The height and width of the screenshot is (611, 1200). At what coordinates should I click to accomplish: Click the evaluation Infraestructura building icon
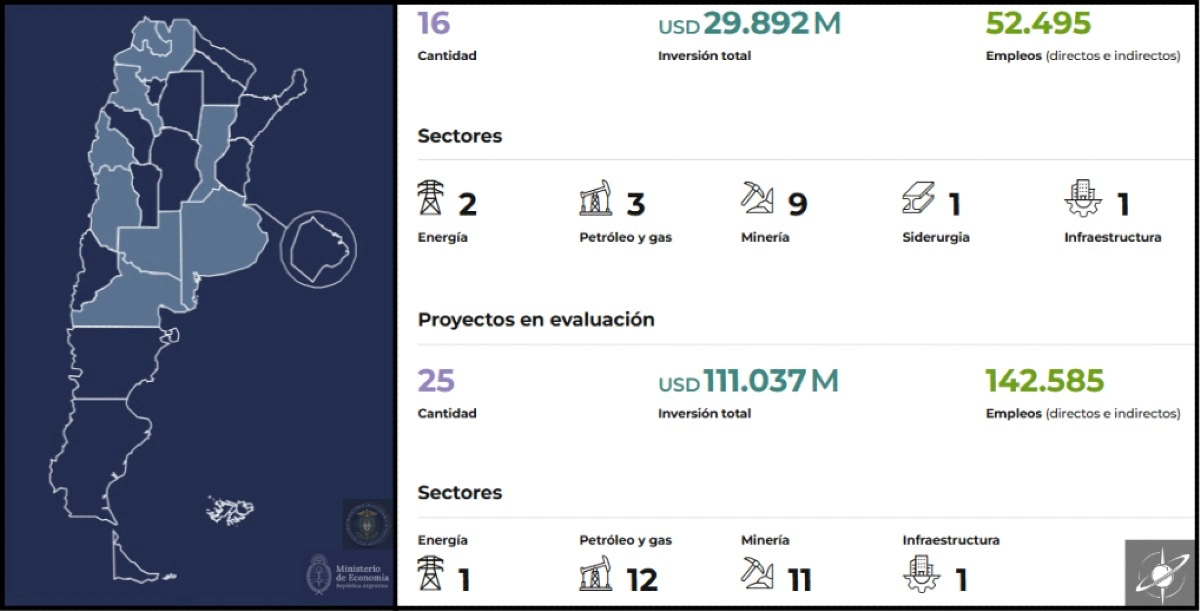pos(920,573)
